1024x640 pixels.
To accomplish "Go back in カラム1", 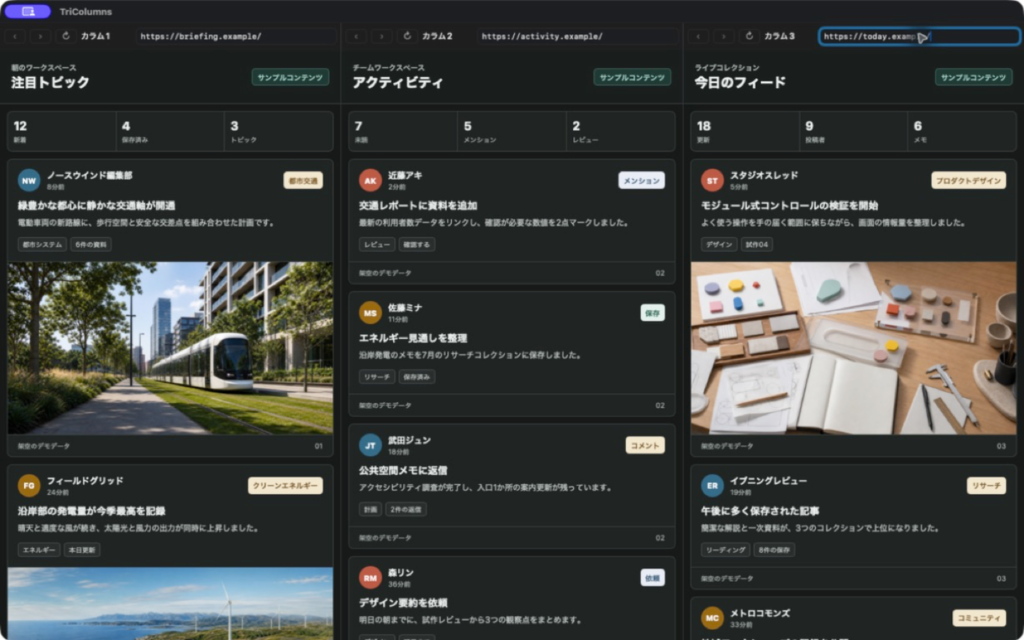I will point(15,37).
